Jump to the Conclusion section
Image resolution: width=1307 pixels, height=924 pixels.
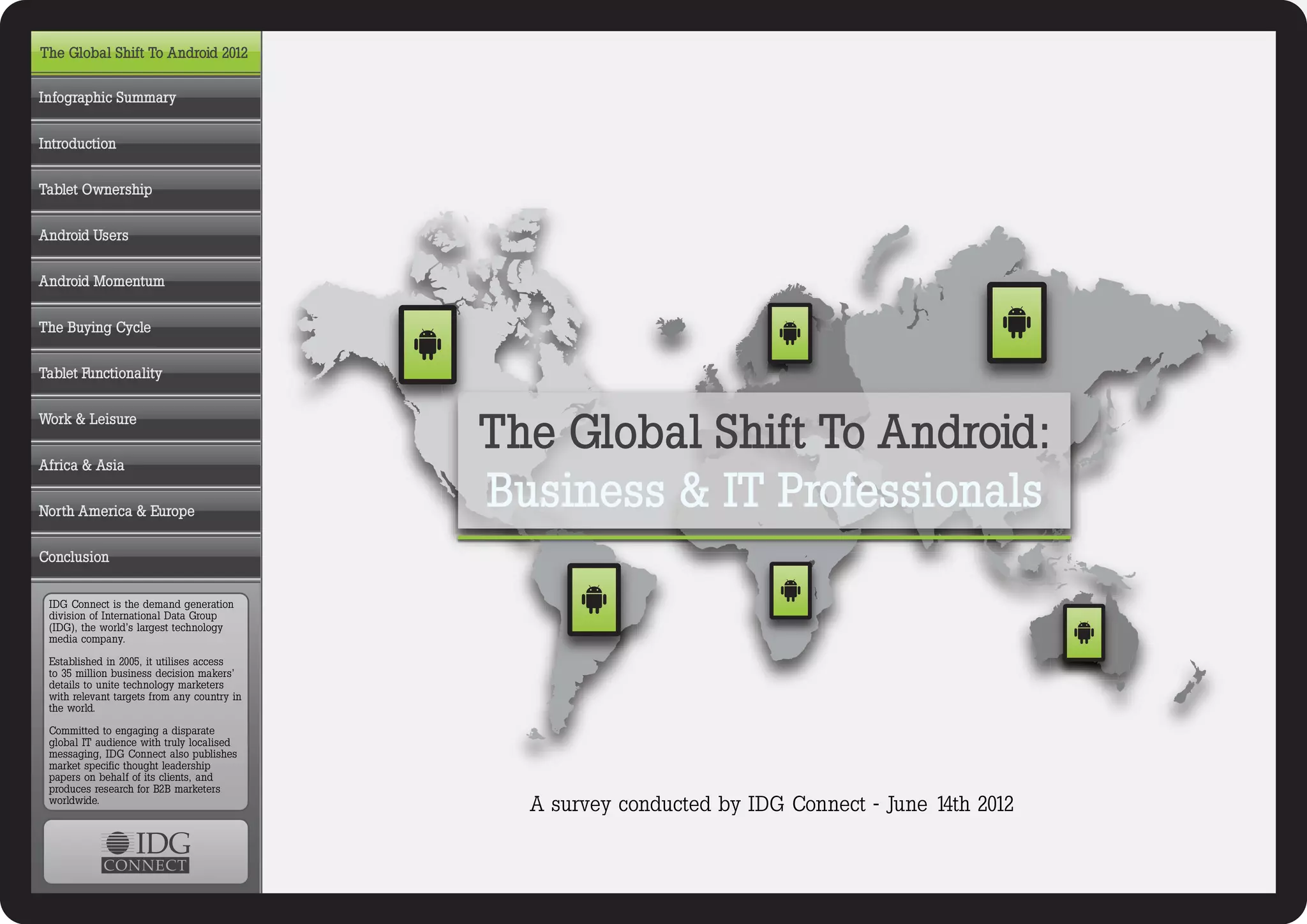point(146,557)
